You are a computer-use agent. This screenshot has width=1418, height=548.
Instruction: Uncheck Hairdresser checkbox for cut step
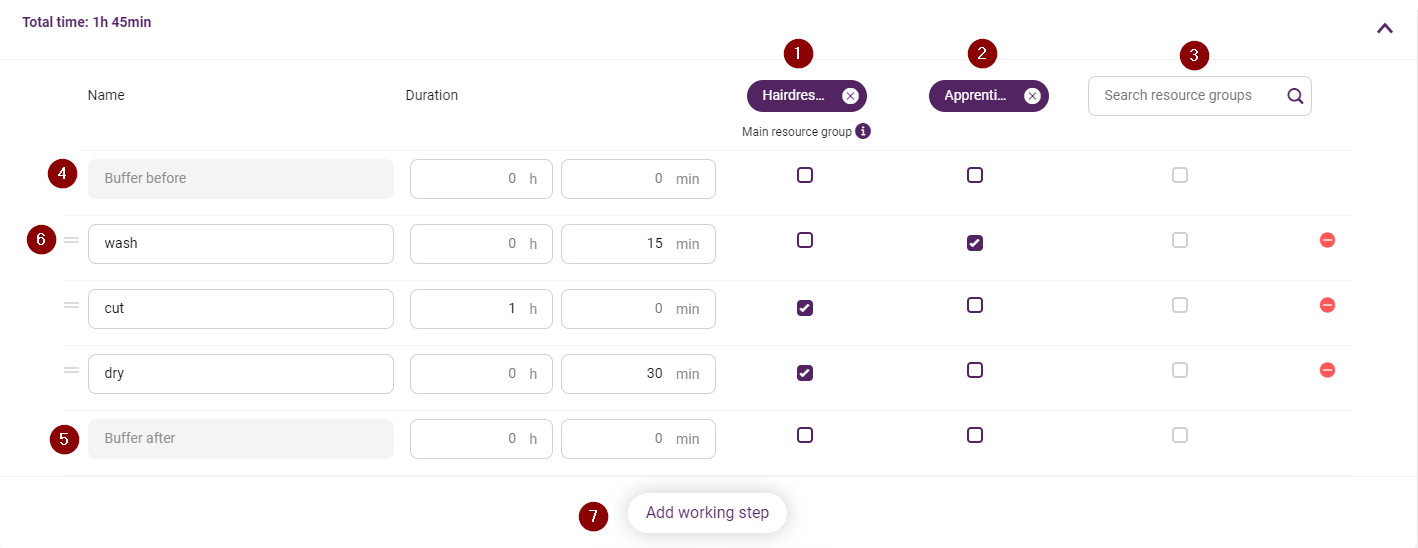805,308
